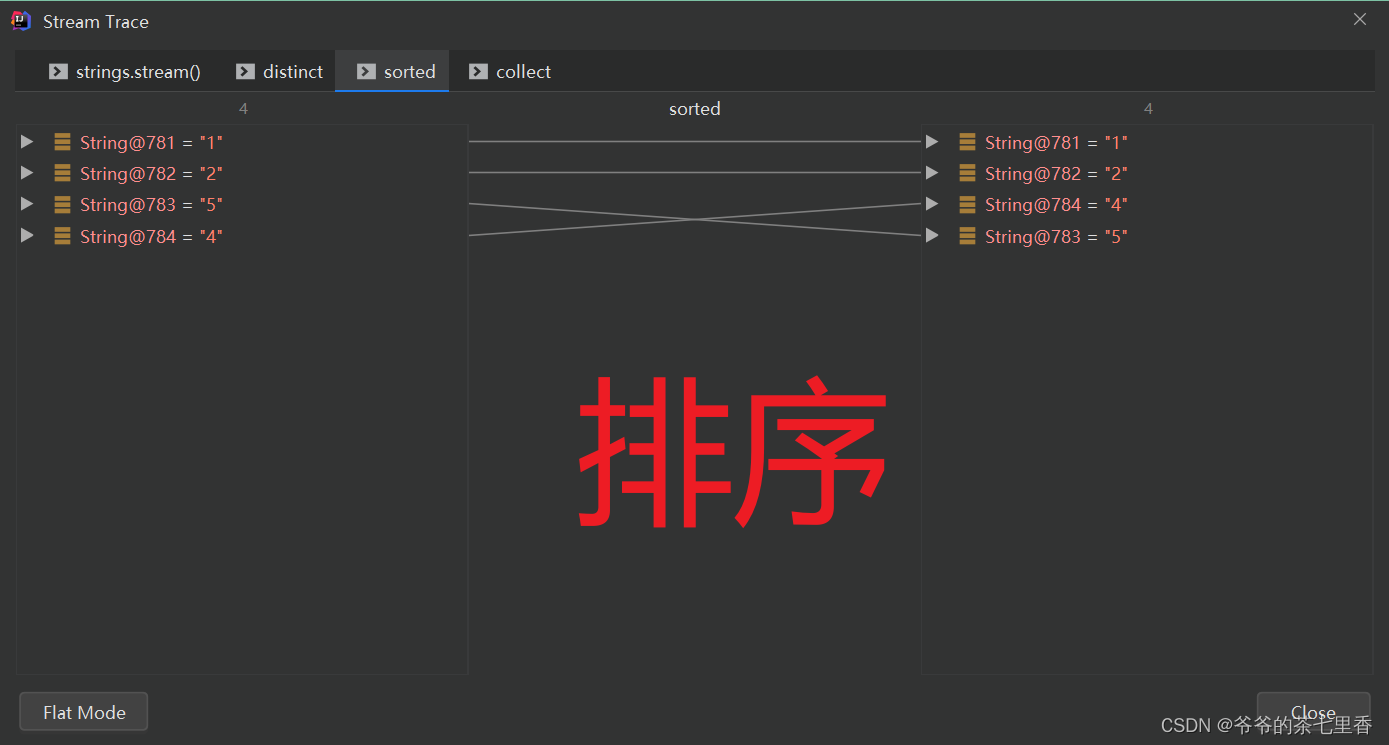This screenshot has height=745, width=1389.
Task: Open the distinct tab
Action: [280, 72]
